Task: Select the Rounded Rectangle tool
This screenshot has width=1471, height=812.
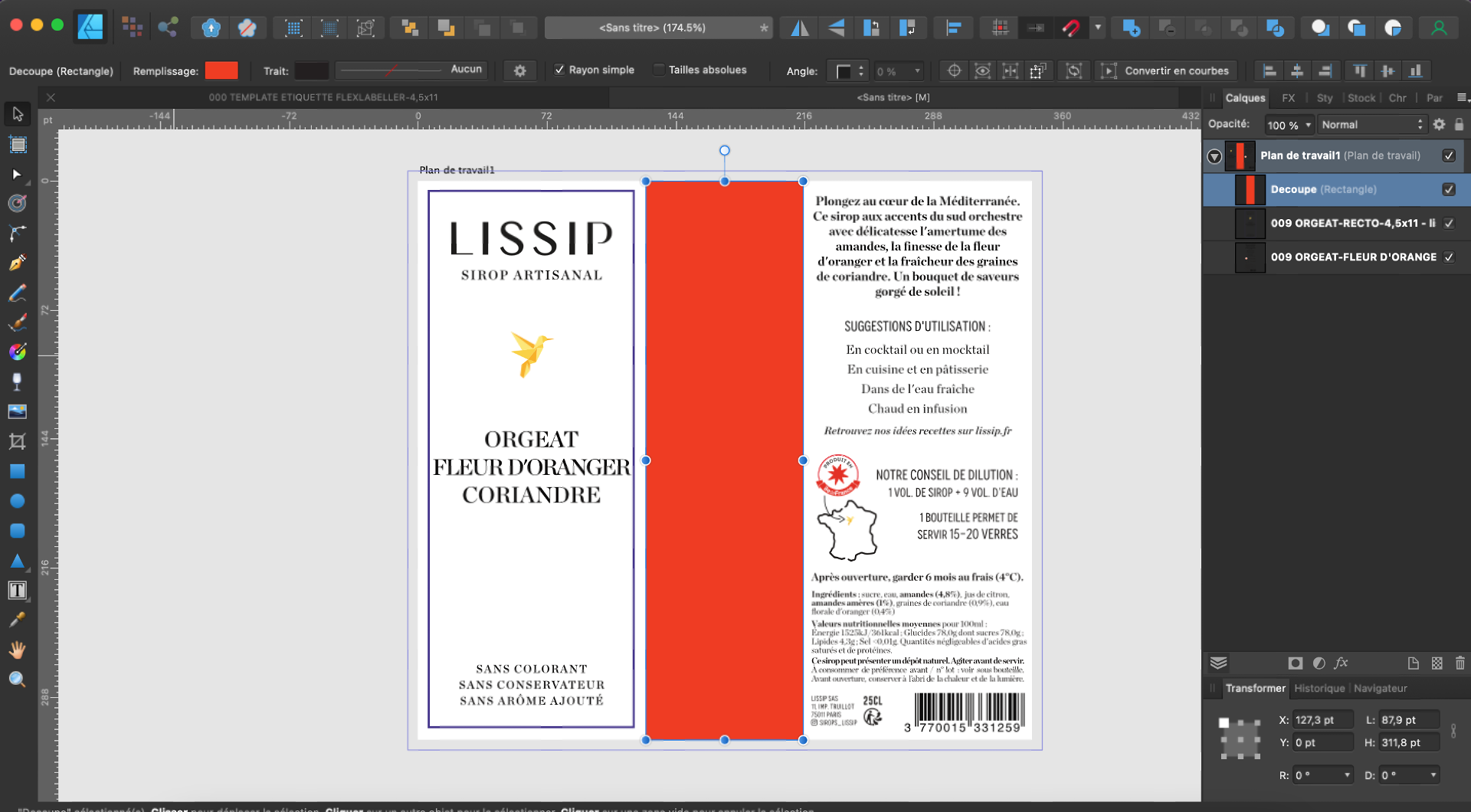Action: tap(18, 531)
